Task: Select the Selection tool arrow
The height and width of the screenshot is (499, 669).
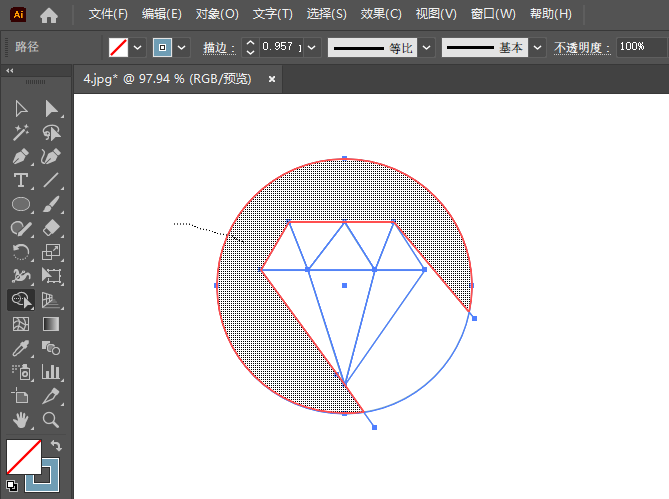Action: coord(21,109)
